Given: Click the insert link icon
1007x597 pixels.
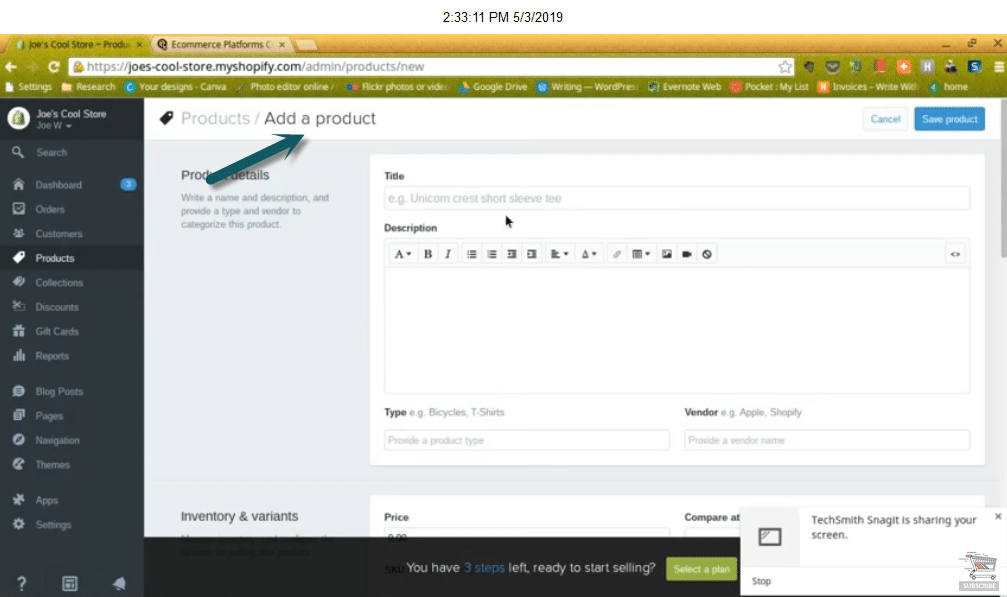Looking at the screenshot, I should (617, 254).
